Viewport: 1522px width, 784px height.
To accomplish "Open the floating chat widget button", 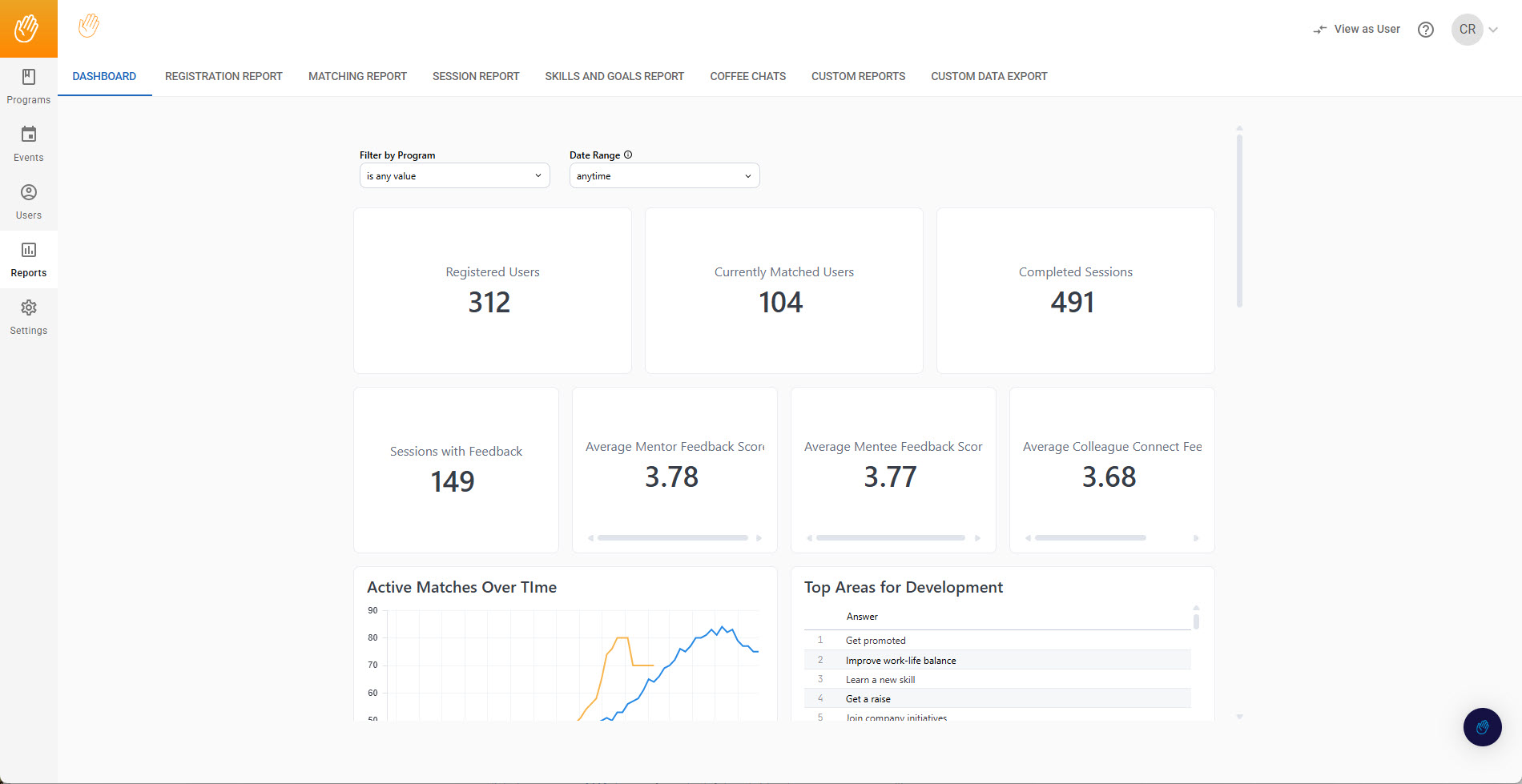I will 1483,727.
